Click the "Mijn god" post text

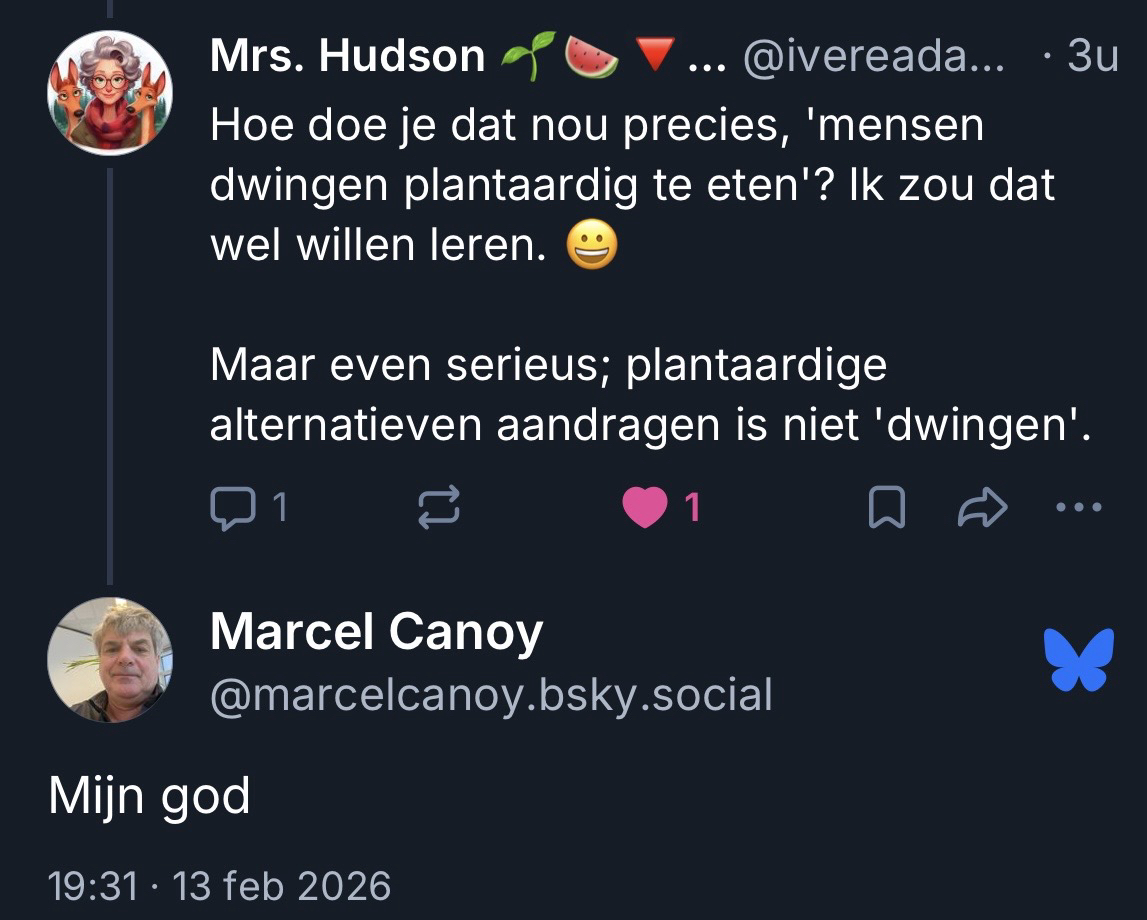149,797
